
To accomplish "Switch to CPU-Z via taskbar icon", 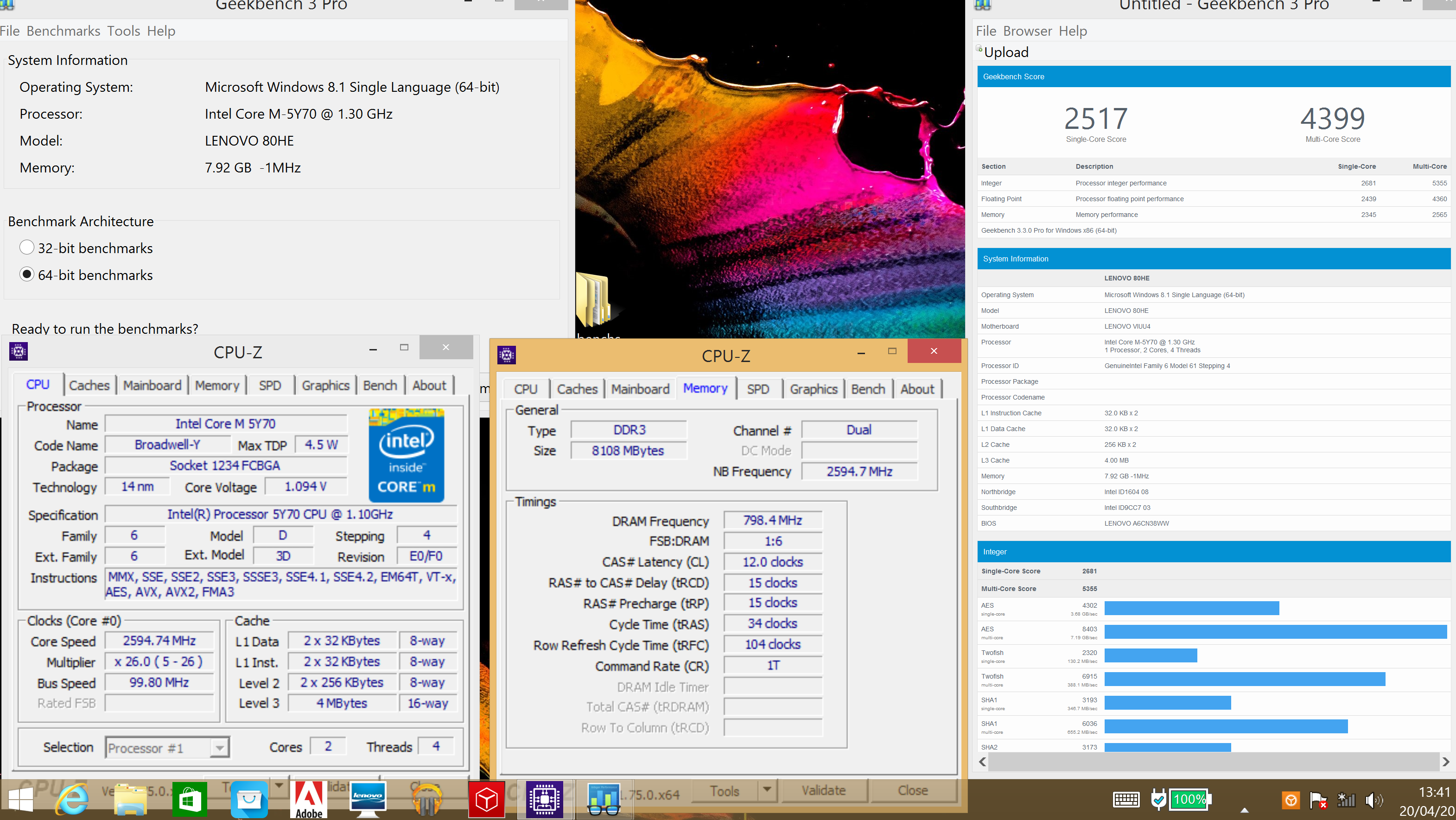I will pos(544,799).
